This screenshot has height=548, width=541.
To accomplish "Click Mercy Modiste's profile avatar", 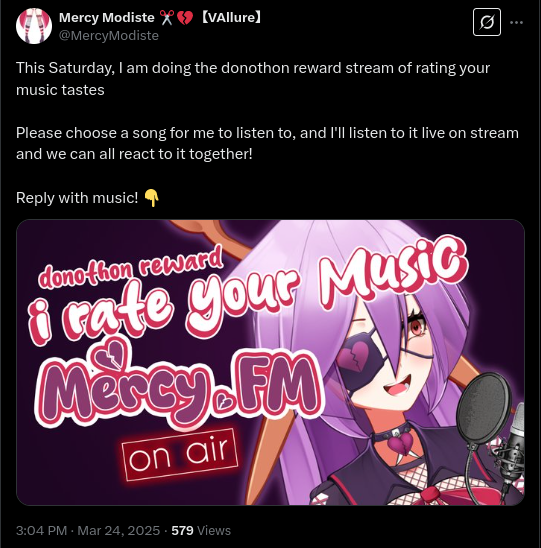I will [x=34, y=26].
